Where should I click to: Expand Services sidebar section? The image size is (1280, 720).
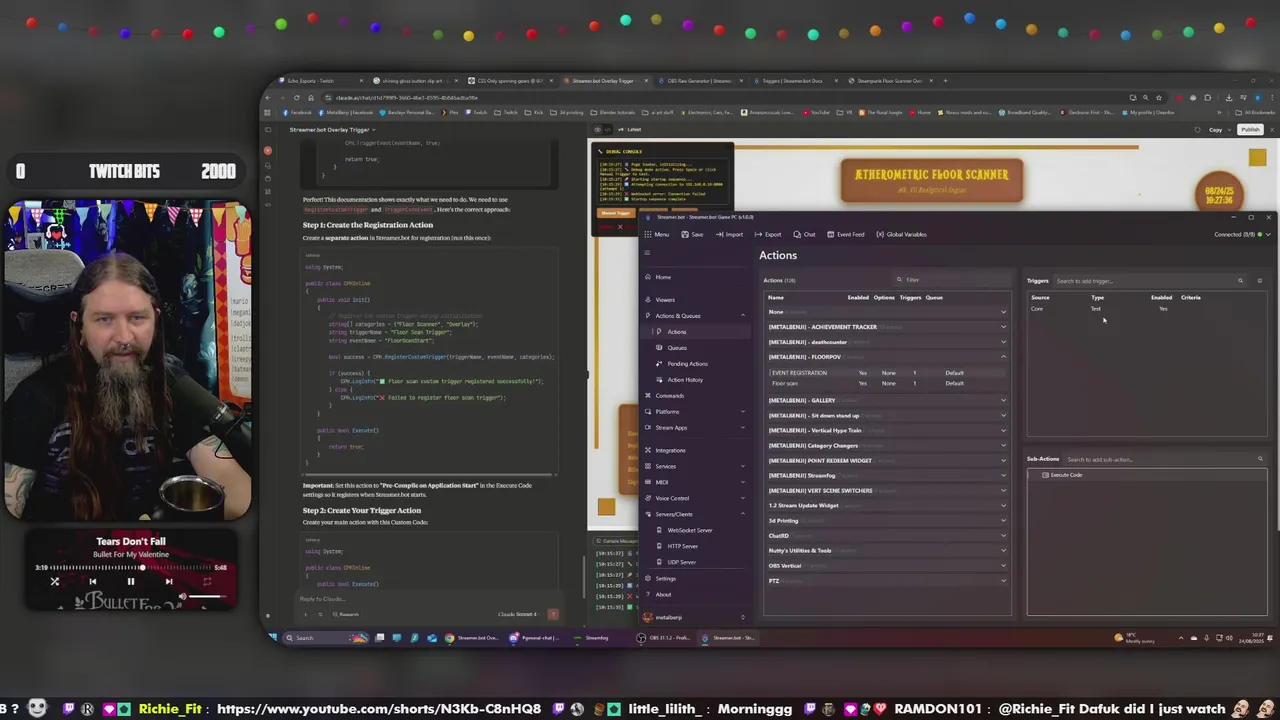click(742, 466)
